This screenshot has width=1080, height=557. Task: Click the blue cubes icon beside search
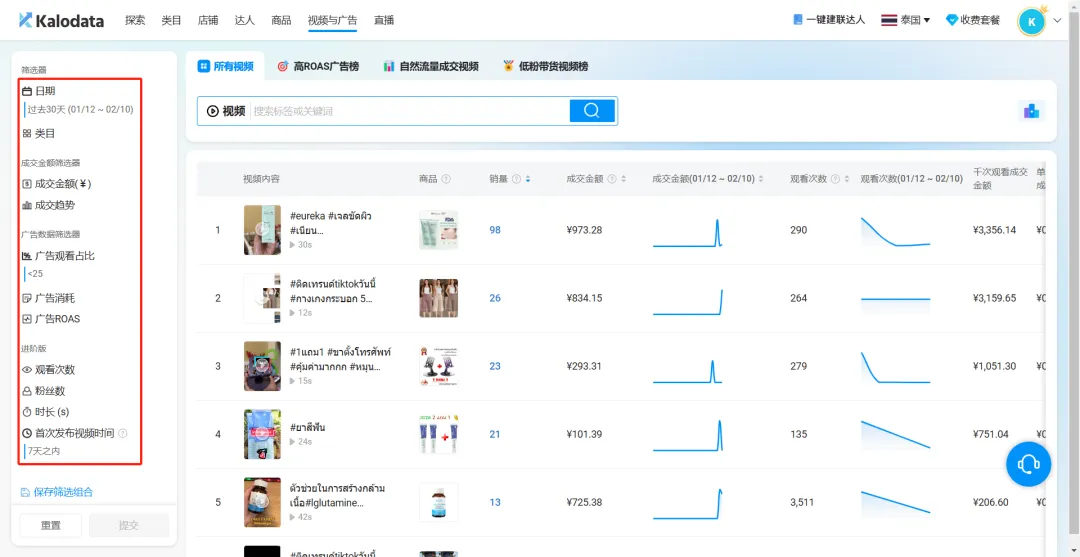[1031, 111]
